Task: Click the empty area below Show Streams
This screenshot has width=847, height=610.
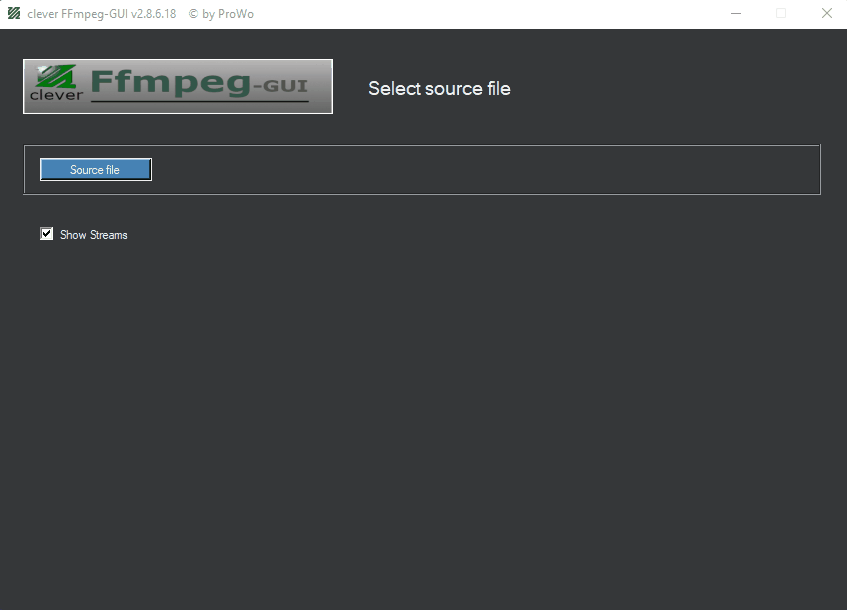Action: (420, 420)
